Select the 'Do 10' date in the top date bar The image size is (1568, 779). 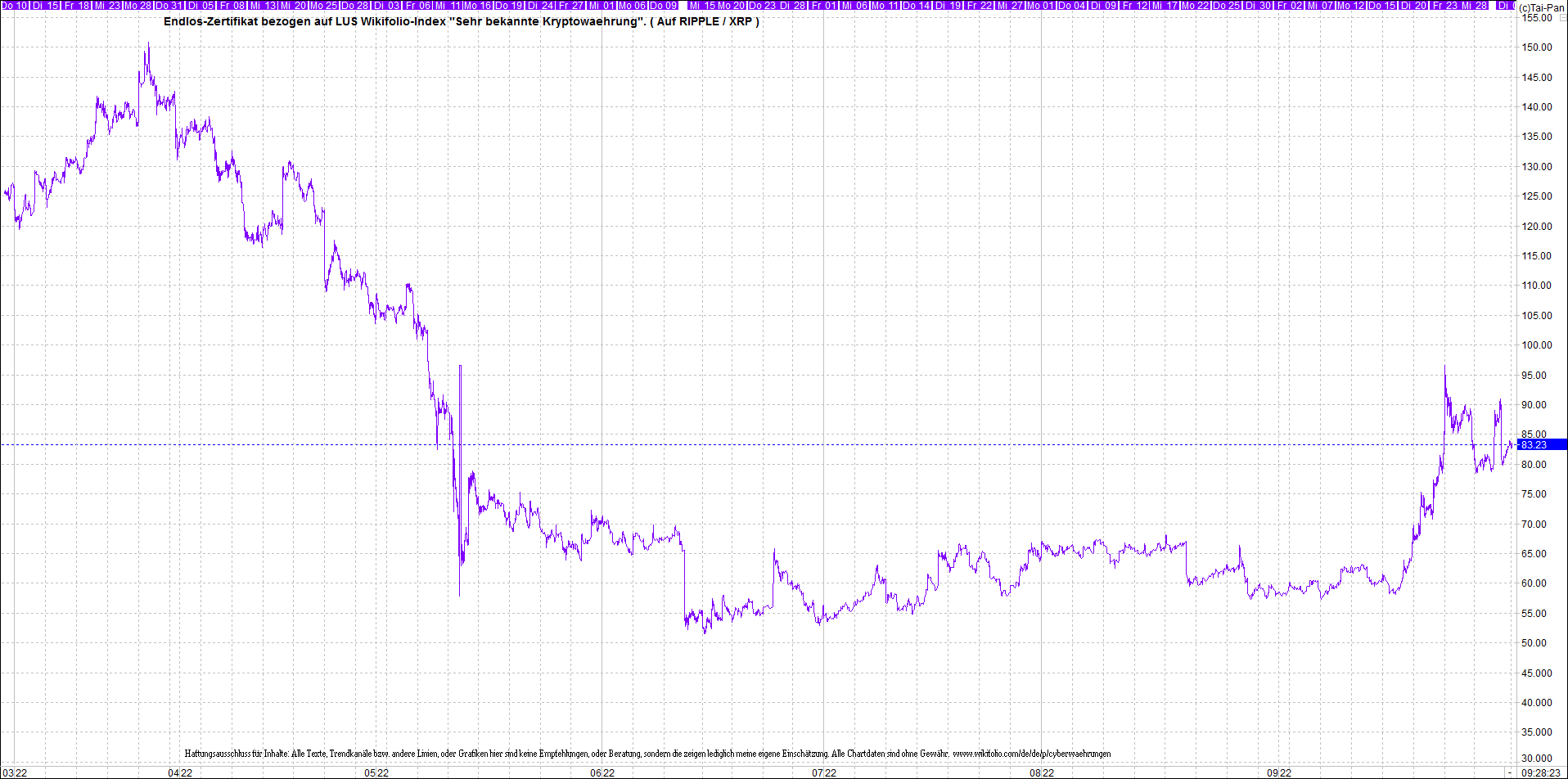pyautogui.click(x=14, y=5)
